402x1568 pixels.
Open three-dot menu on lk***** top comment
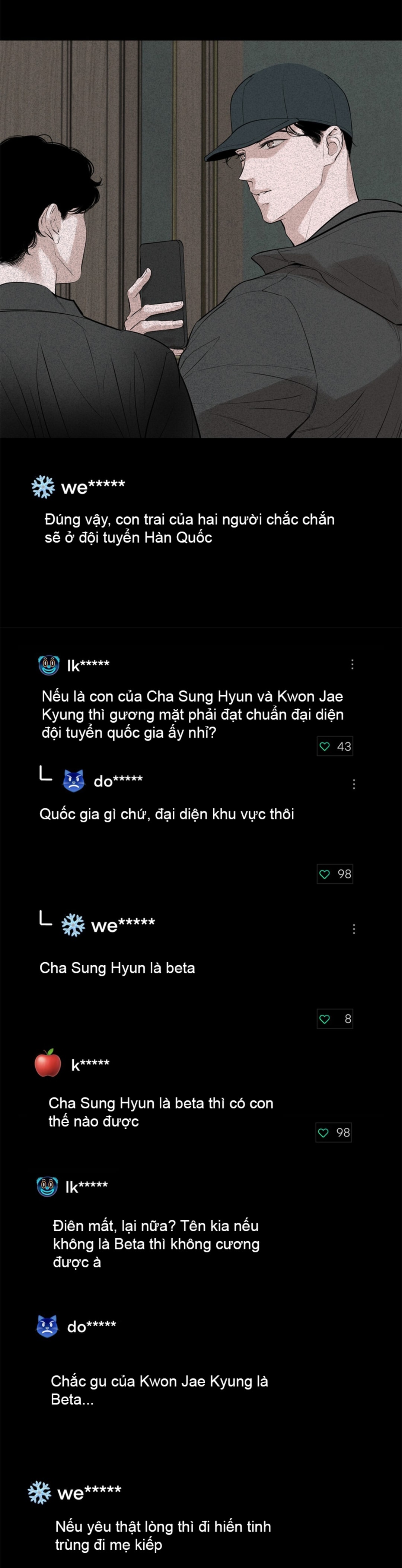click(x=352, y=664)
